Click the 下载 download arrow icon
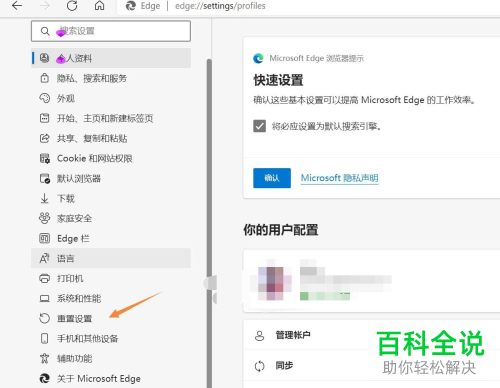 pyautogui.click(x=44, y=198)
